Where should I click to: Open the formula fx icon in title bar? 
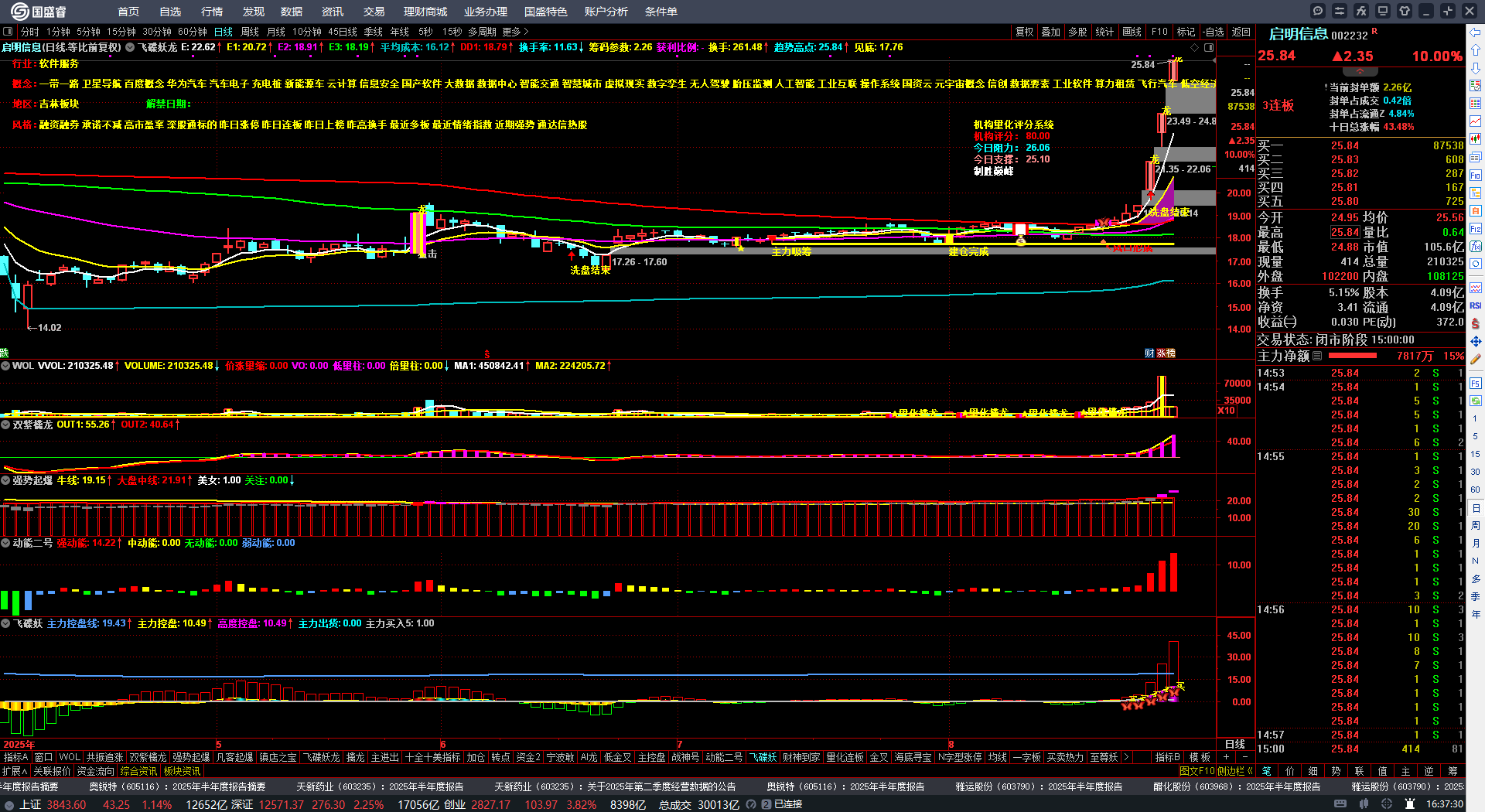pyautogui.click(x=1361, y=11)
